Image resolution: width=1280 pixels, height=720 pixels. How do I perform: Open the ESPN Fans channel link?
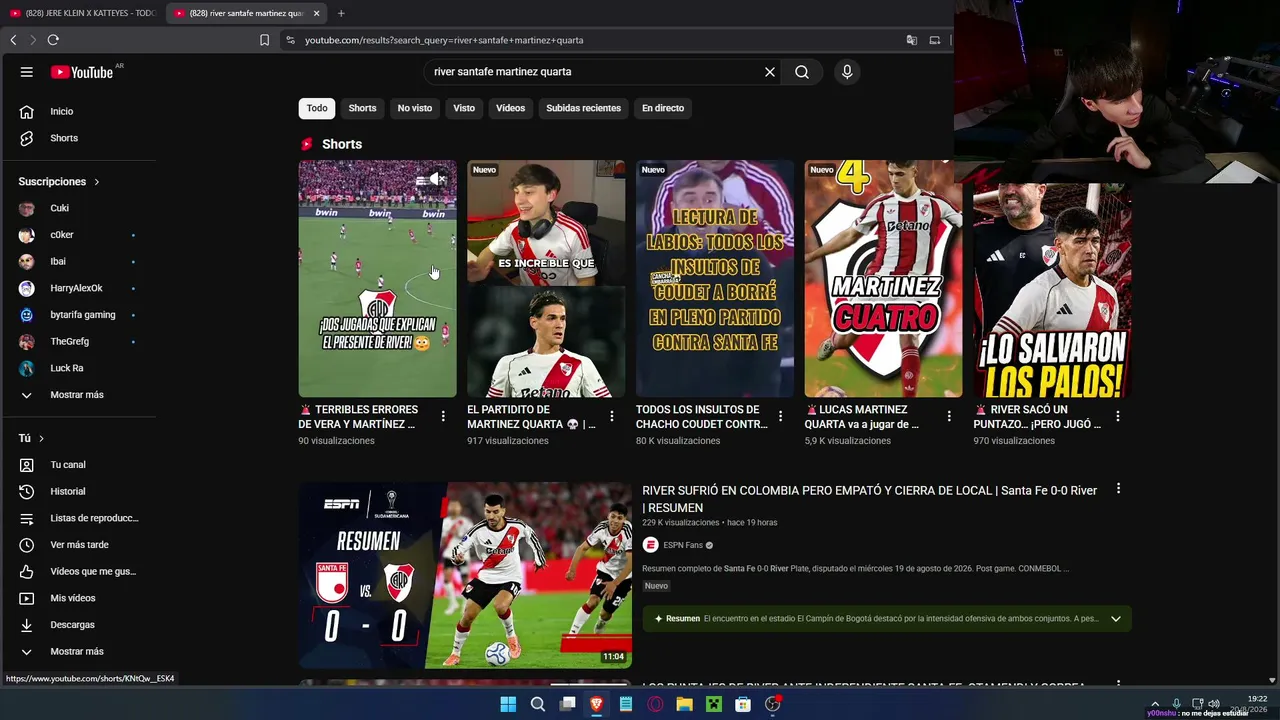tap(683, 545)
